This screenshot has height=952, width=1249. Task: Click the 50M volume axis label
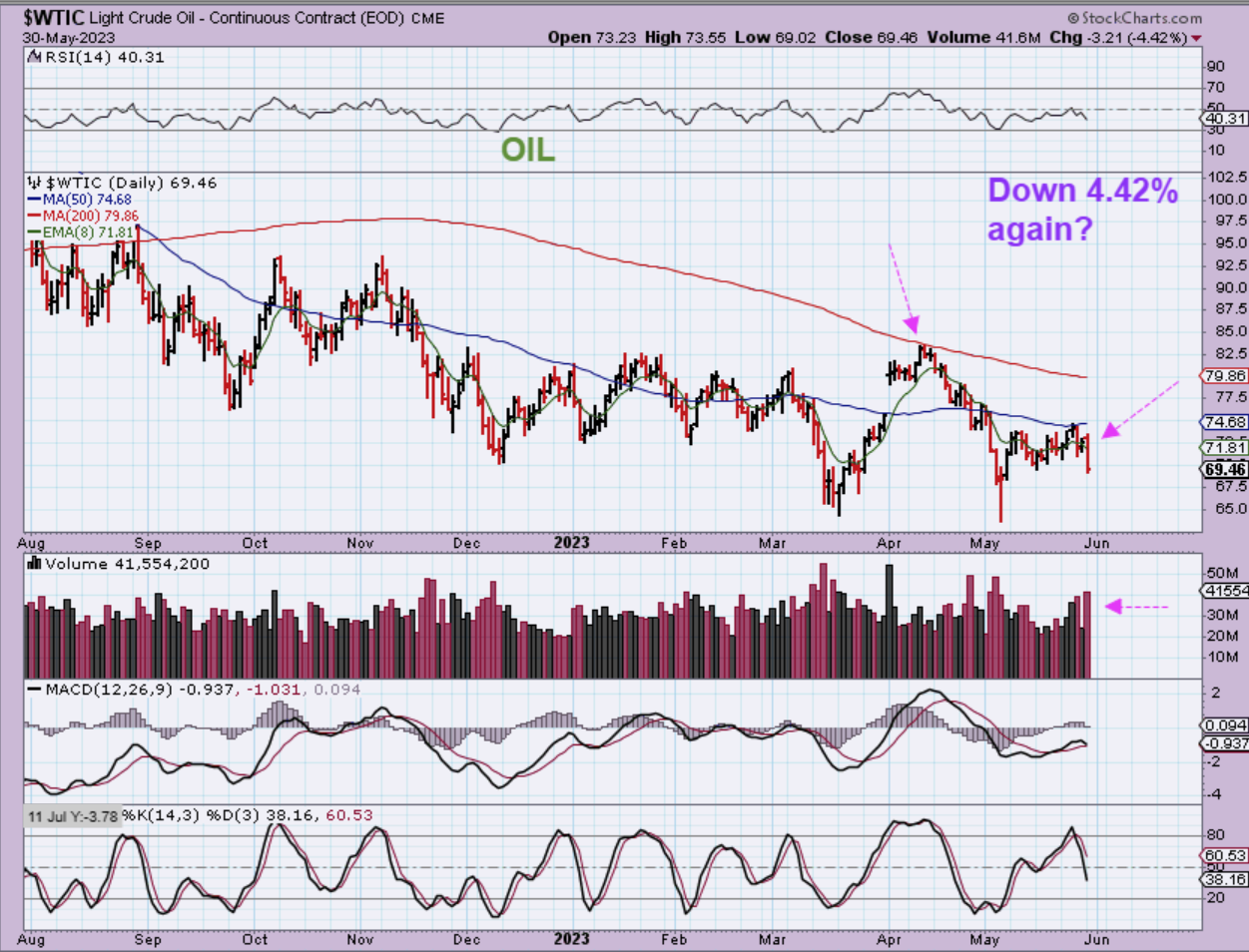point(1224,573)
